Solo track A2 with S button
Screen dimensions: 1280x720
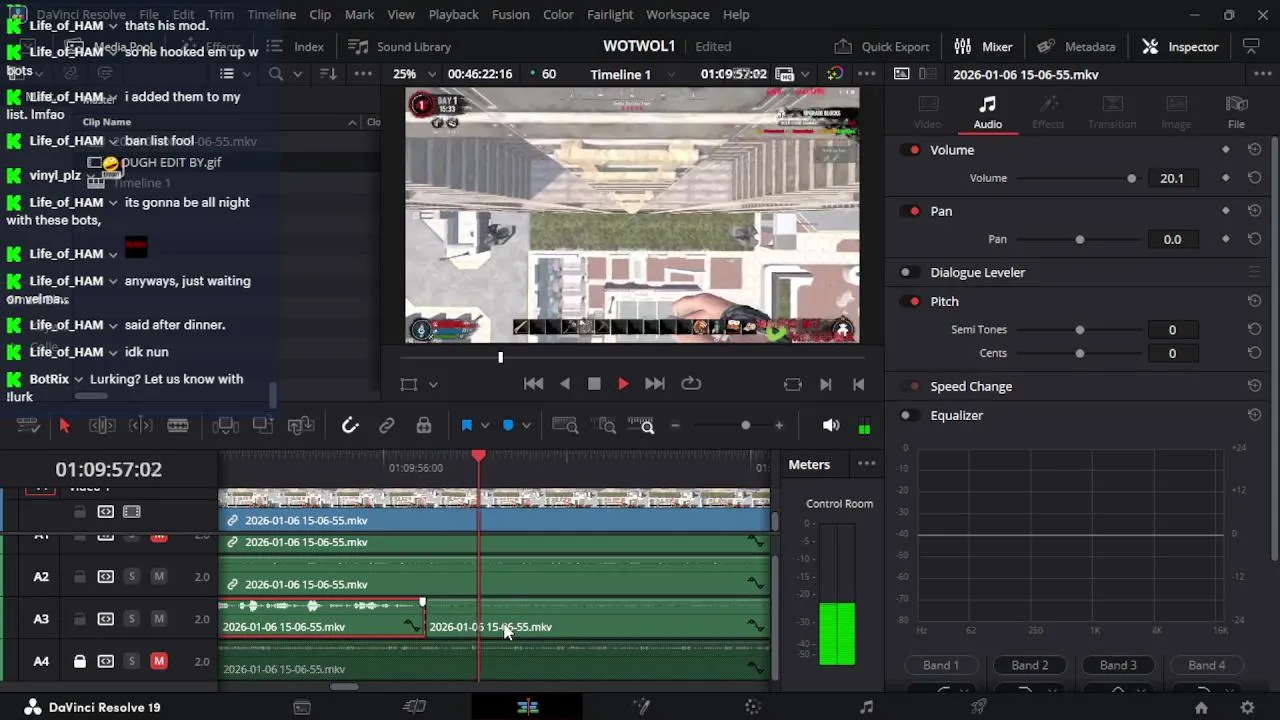click(131, 577)
